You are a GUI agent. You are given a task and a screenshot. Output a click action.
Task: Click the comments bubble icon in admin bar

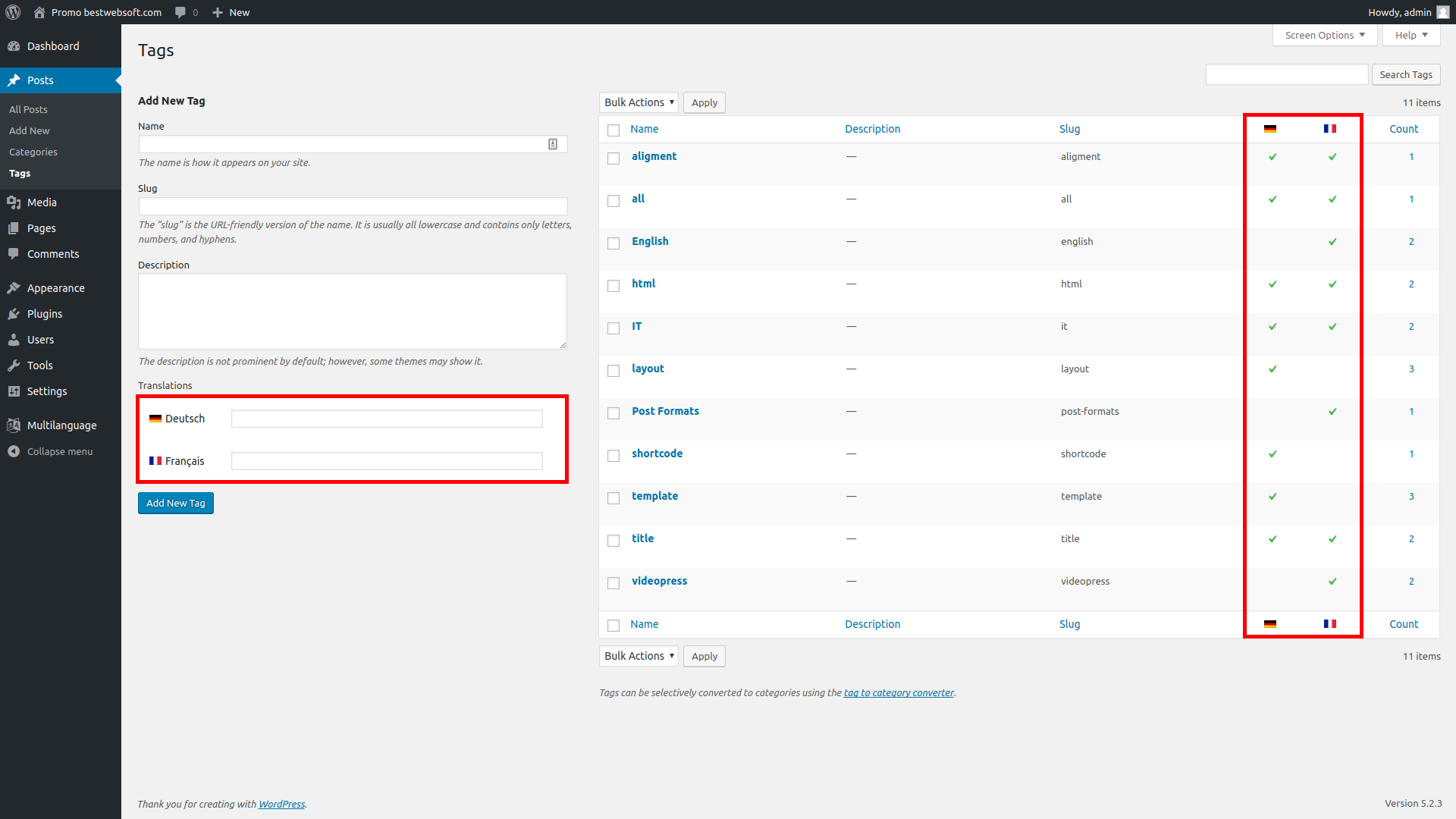180,12
